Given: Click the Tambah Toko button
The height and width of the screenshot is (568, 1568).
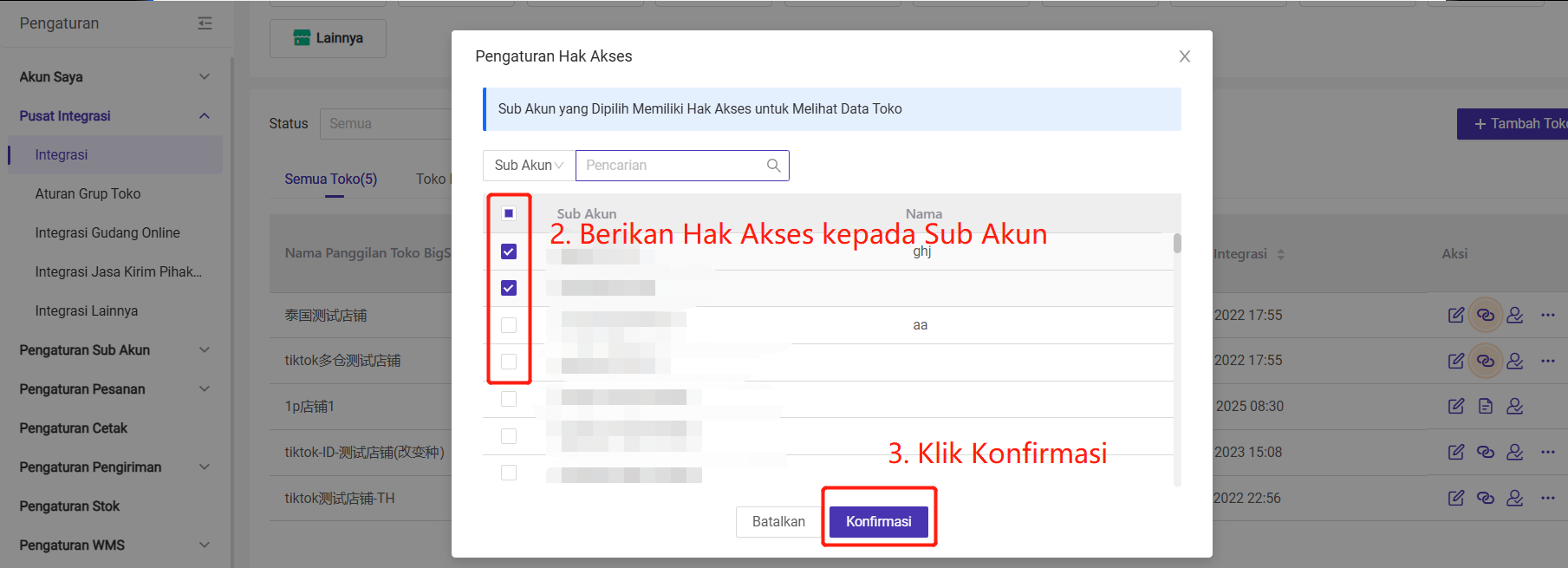Looking at the screenshot, I should tap(1513, 124).
